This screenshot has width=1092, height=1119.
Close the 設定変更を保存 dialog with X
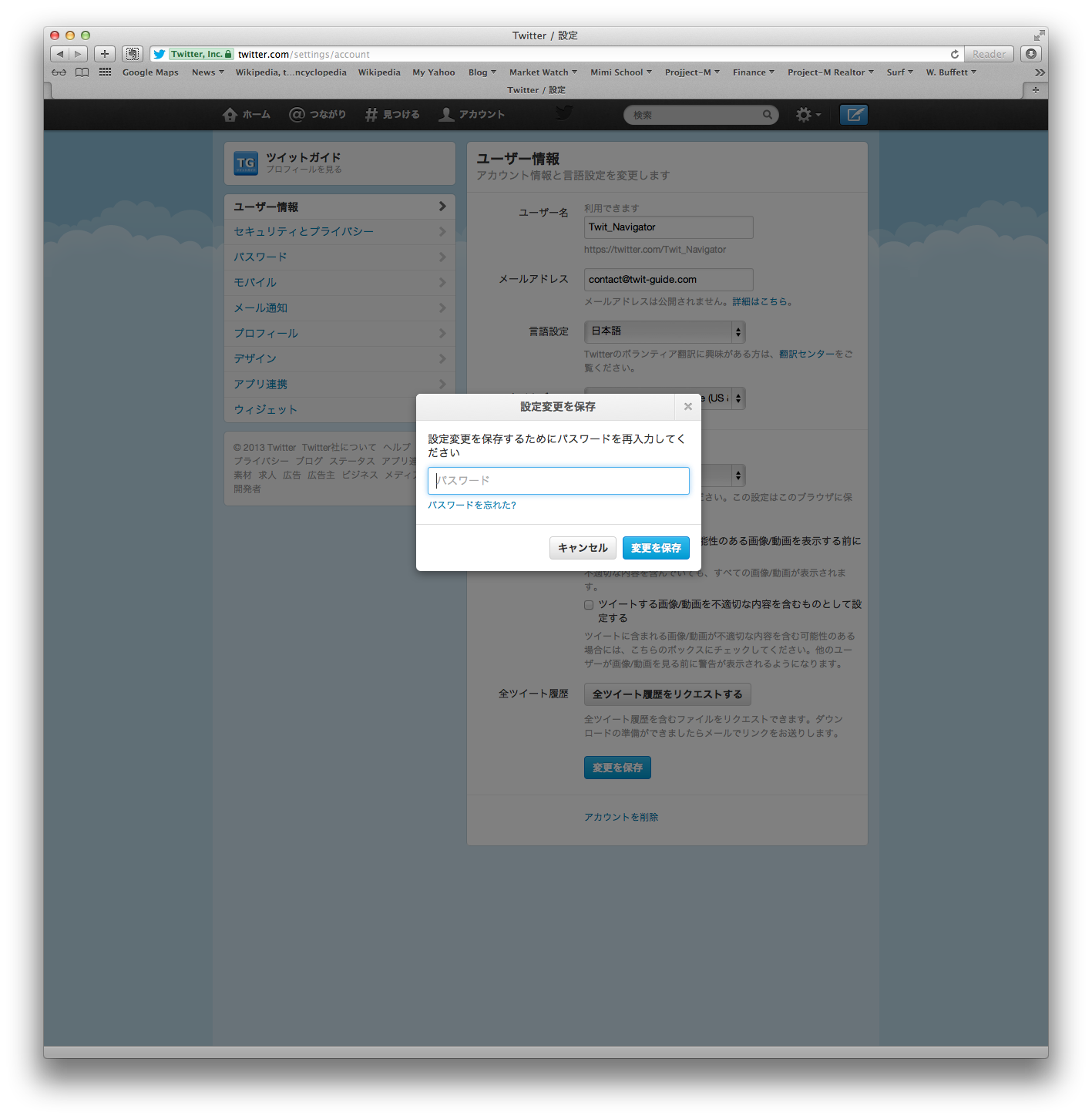[688, 406]
